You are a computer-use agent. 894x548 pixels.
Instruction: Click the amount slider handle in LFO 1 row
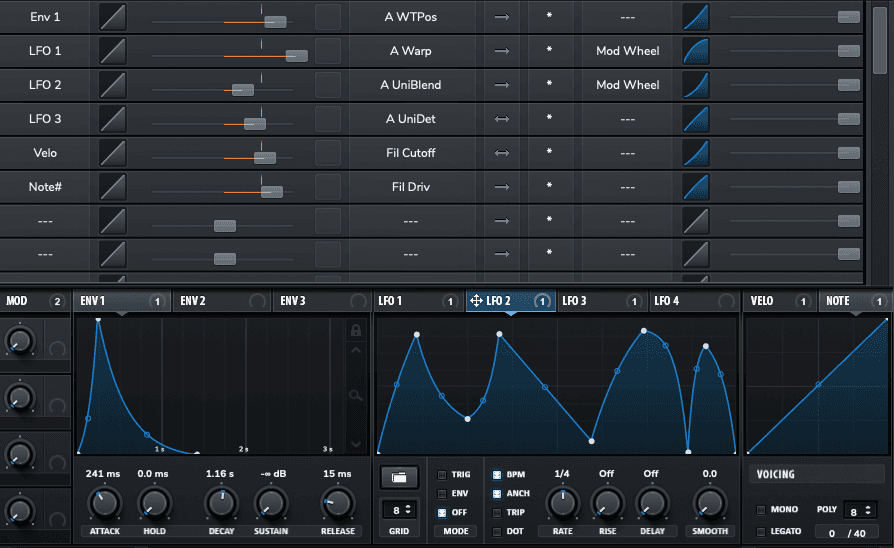[296, 55]
